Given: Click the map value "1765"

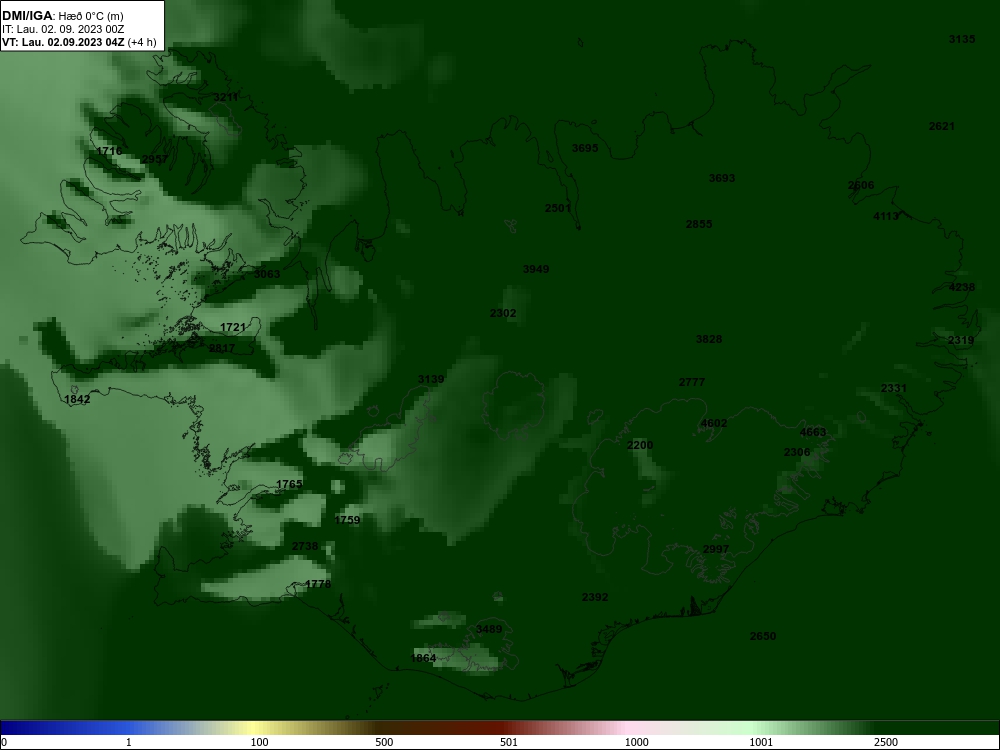Looking at the screenshot, I should pos(289,484).
